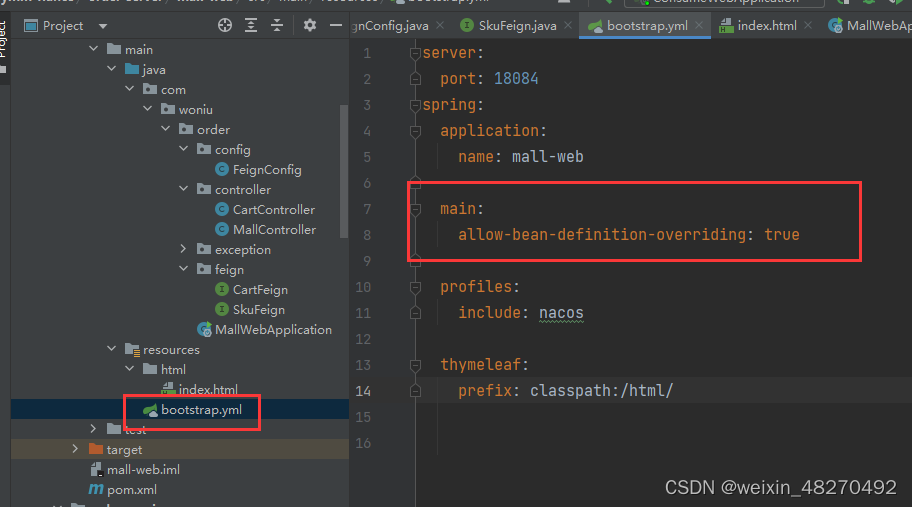
Task: Fold the application block in gutter
Action: [415, 131]
